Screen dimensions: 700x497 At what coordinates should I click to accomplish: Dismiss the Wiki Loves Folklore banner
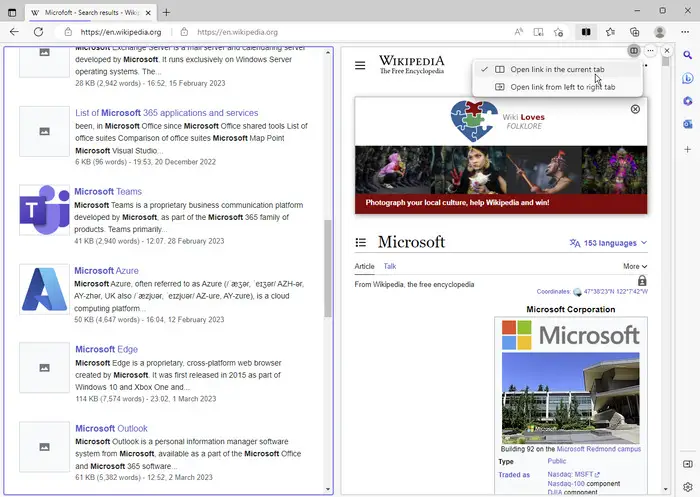[x=635, y=109]
